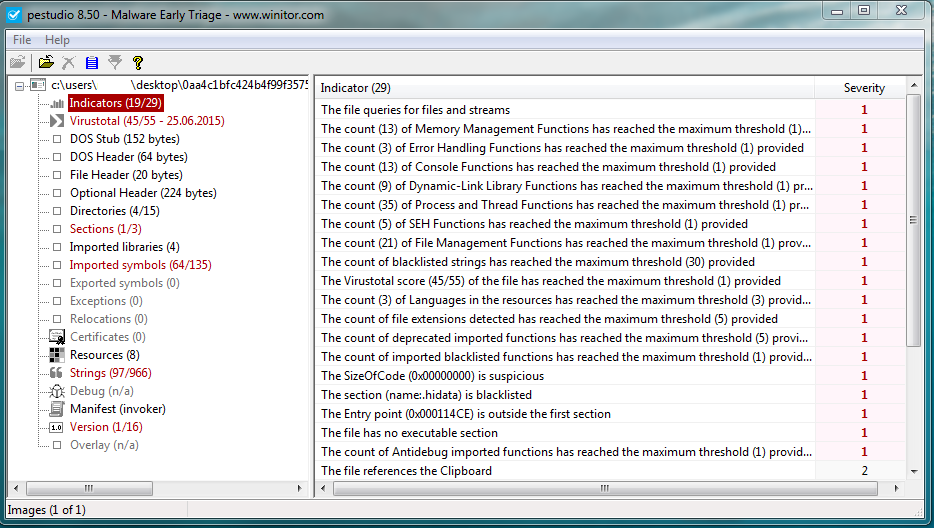This screenshot has height=528, width=934.
Task: Select Sections (1/3) tree item
Action: 105,229
